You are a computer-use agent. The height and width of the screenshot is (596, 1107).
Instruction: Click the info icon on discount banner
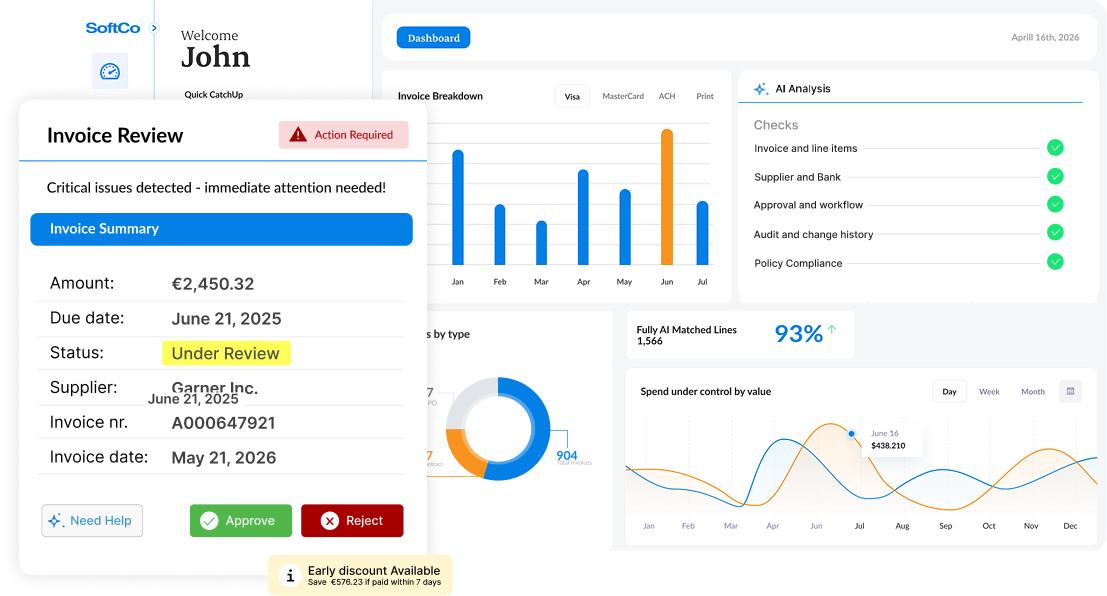click(289, 576)
